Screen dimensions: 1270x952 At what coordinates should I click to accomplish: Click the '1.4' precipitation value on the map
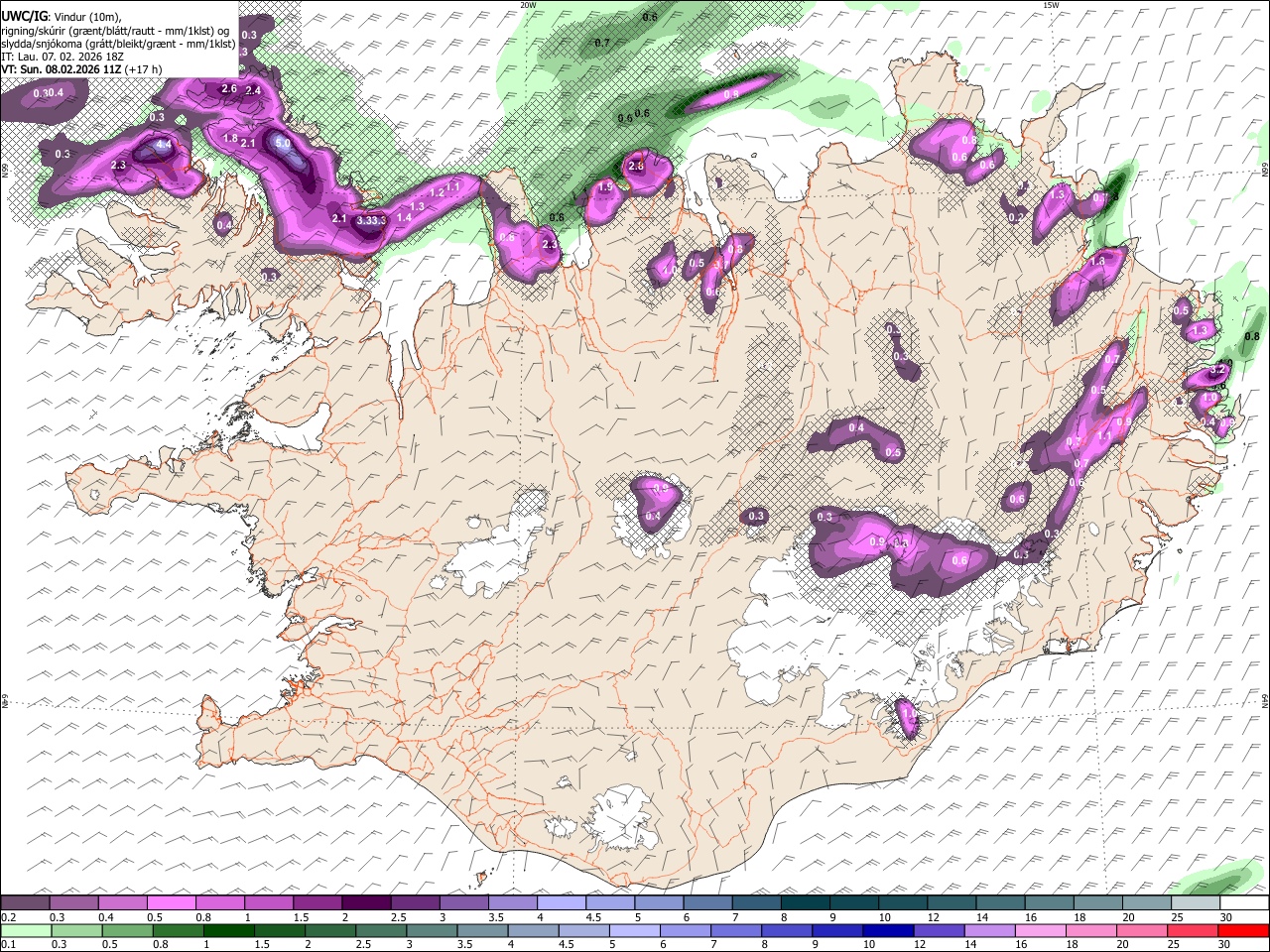[404, 217]
